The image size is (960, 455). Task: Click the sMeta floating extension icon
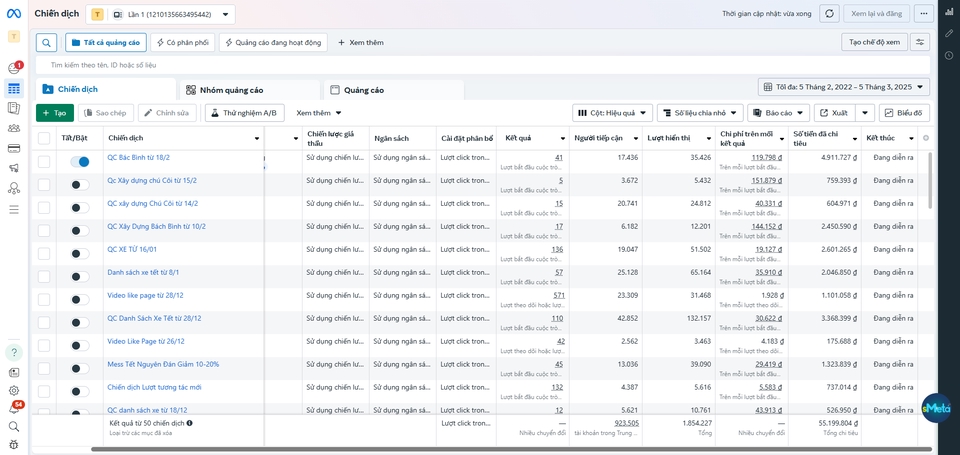tap(936, 408)
